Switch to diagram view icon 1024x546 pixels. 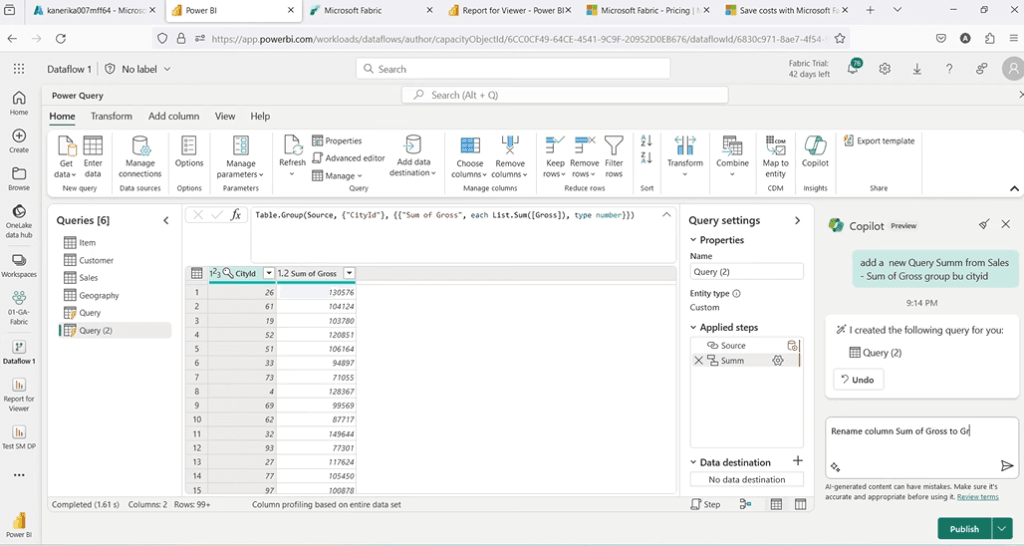(x=745, y=504)
